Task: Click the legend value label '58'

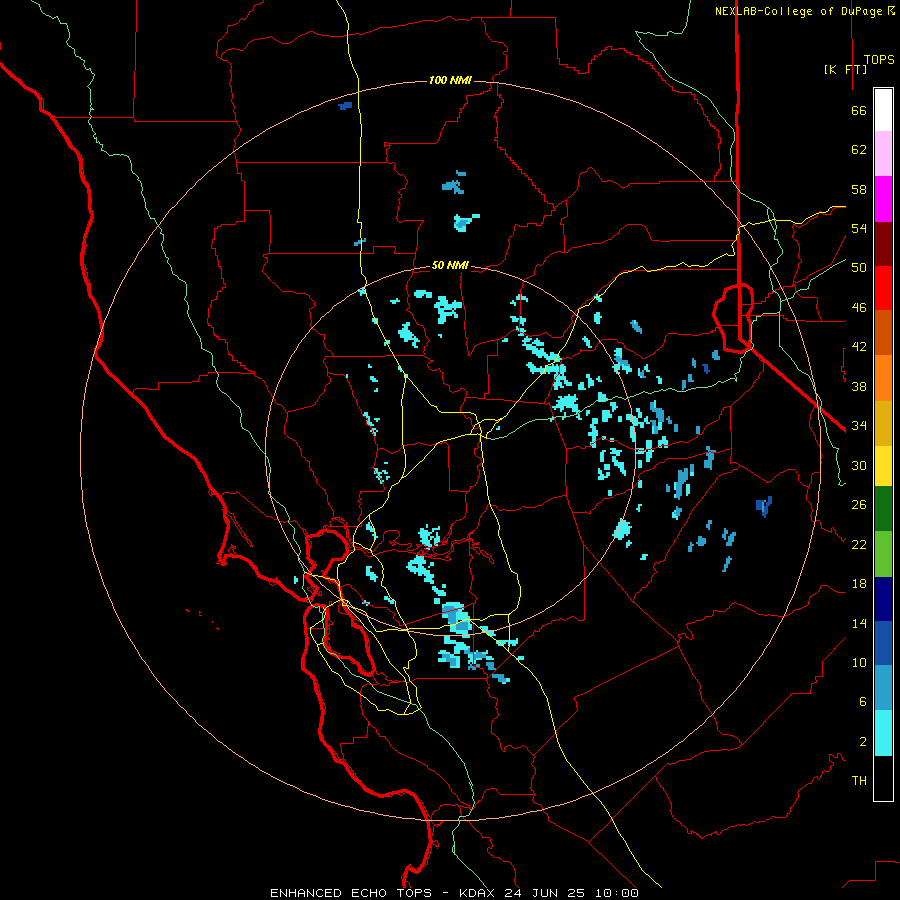Action: (859, 189)
